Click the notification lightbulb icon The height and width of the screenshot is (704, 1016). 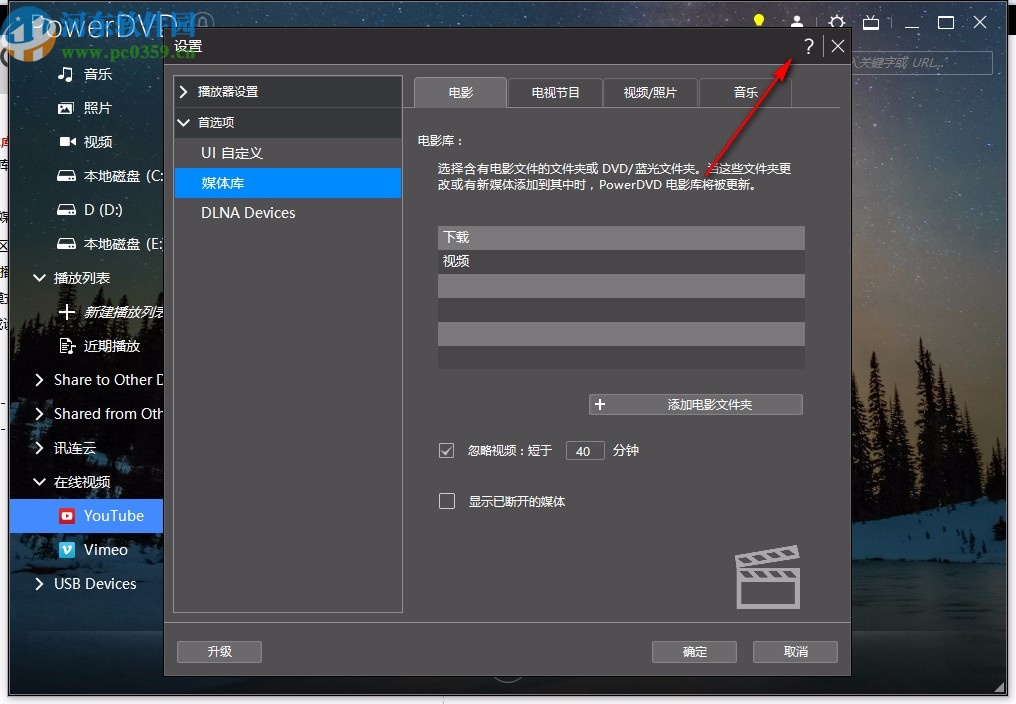(758, 20)
